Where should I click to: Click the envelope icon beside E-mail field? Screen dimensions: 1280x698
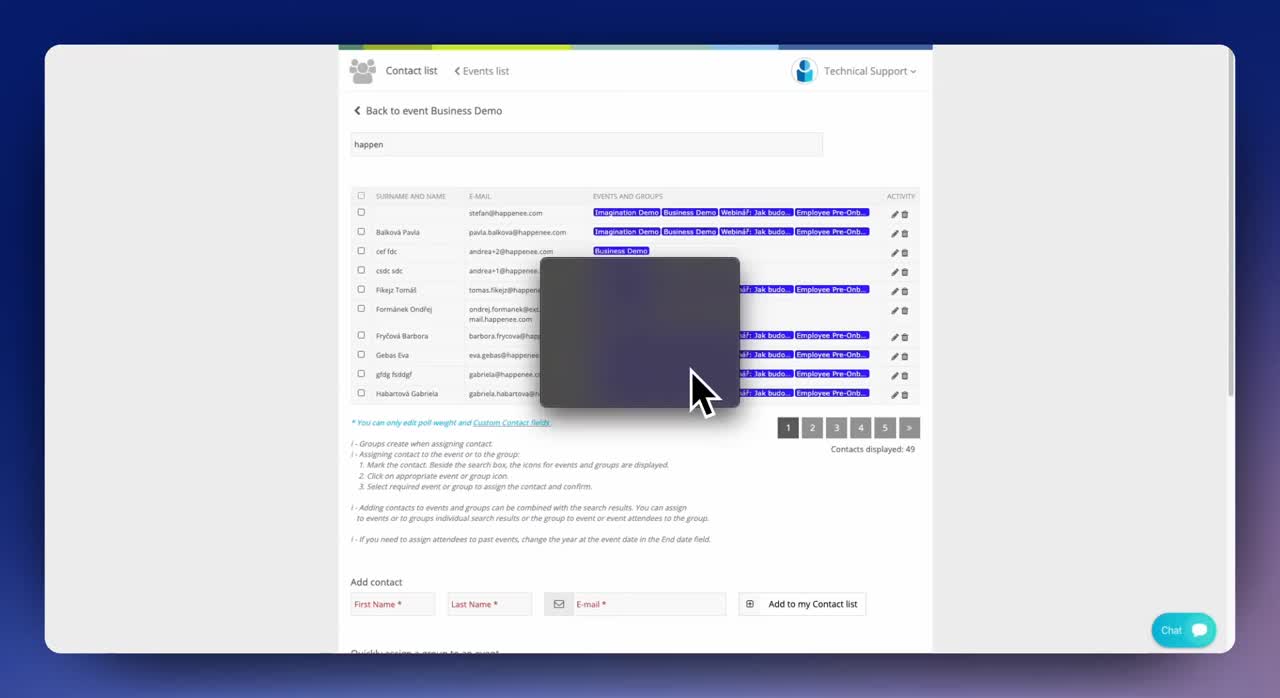click(559, 604)
